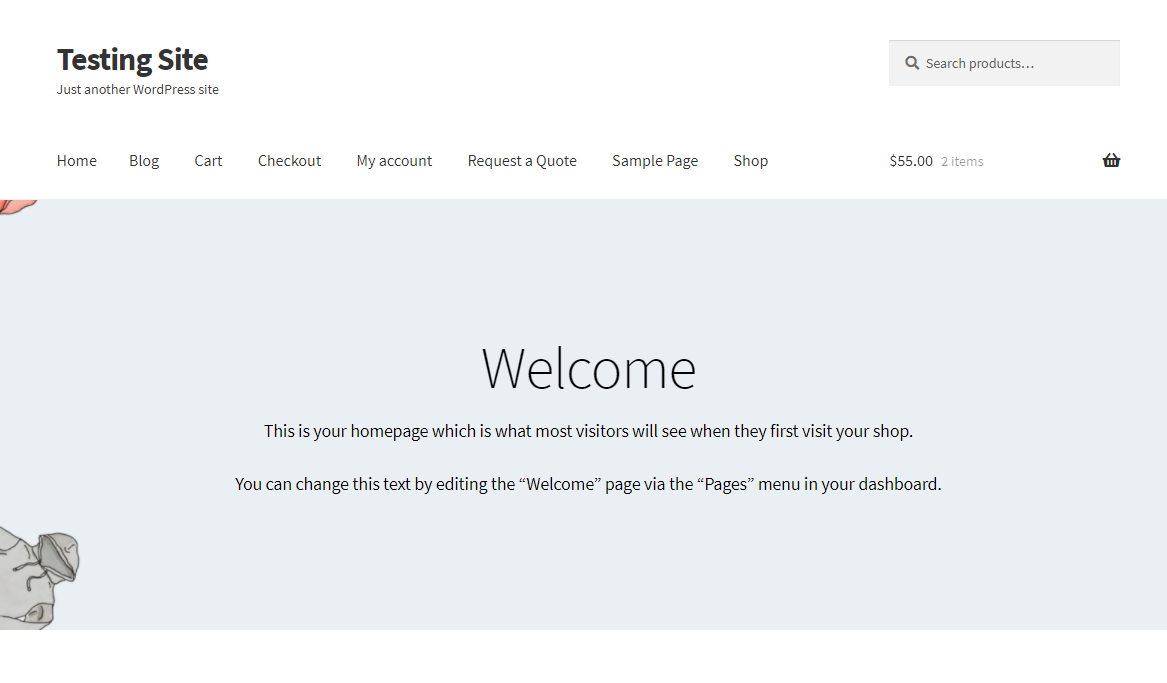Click the Testing Site heading link

[132, 60]
